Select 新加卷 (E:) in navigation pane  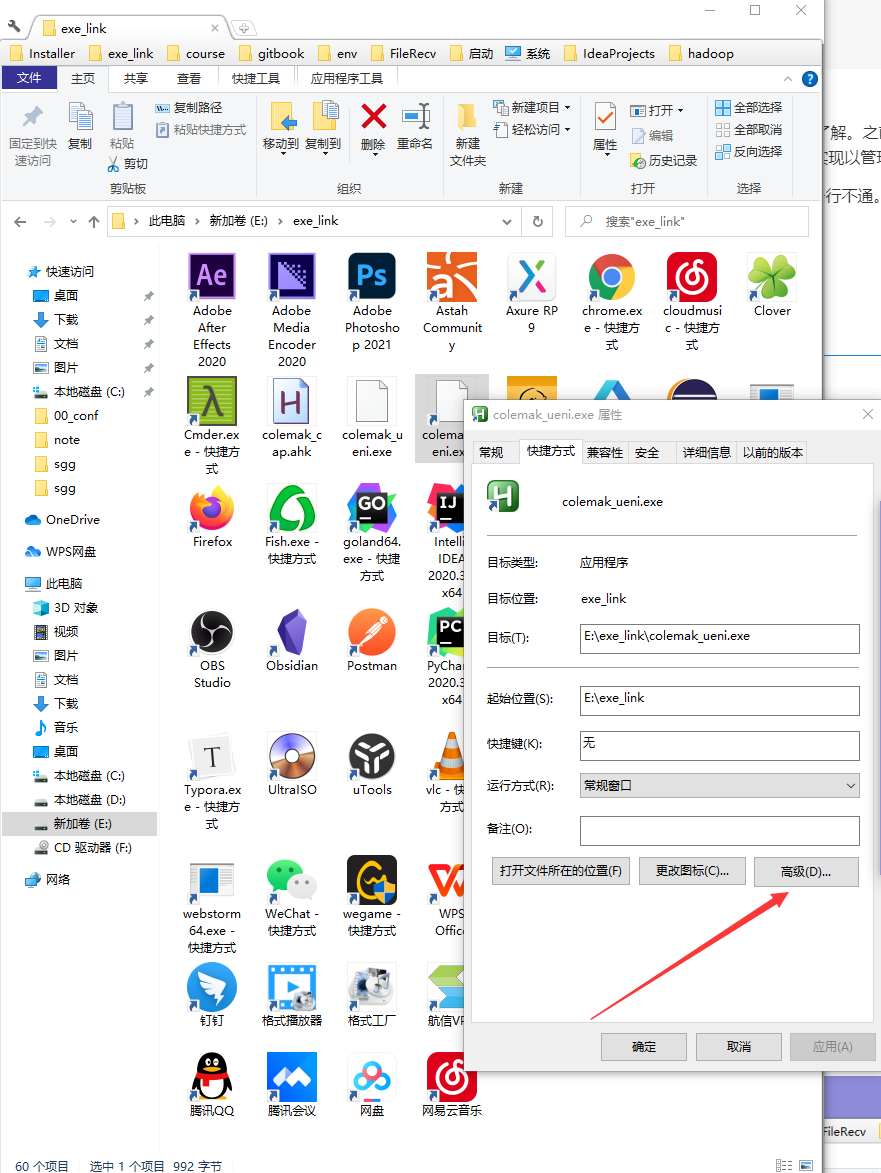pos(80,824)
